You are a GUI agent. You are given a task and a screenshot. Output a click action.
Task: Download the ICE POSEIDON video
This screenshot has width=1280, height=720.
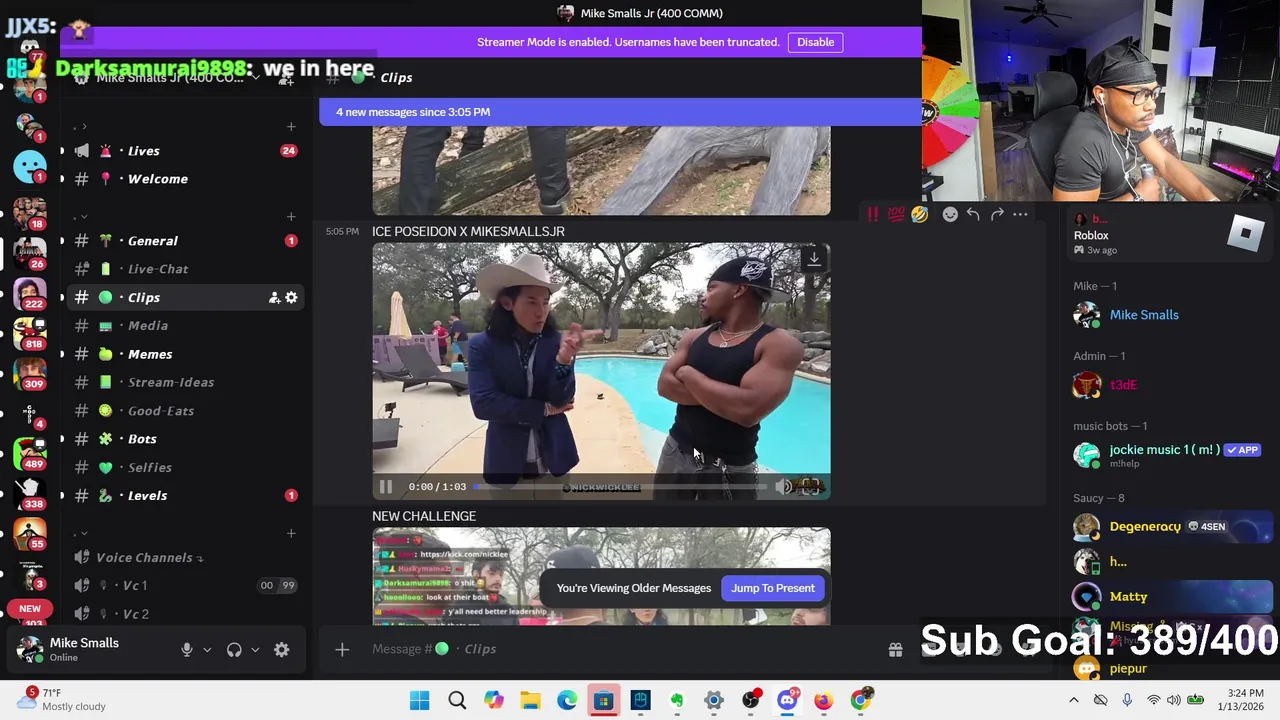click(814, 259)
